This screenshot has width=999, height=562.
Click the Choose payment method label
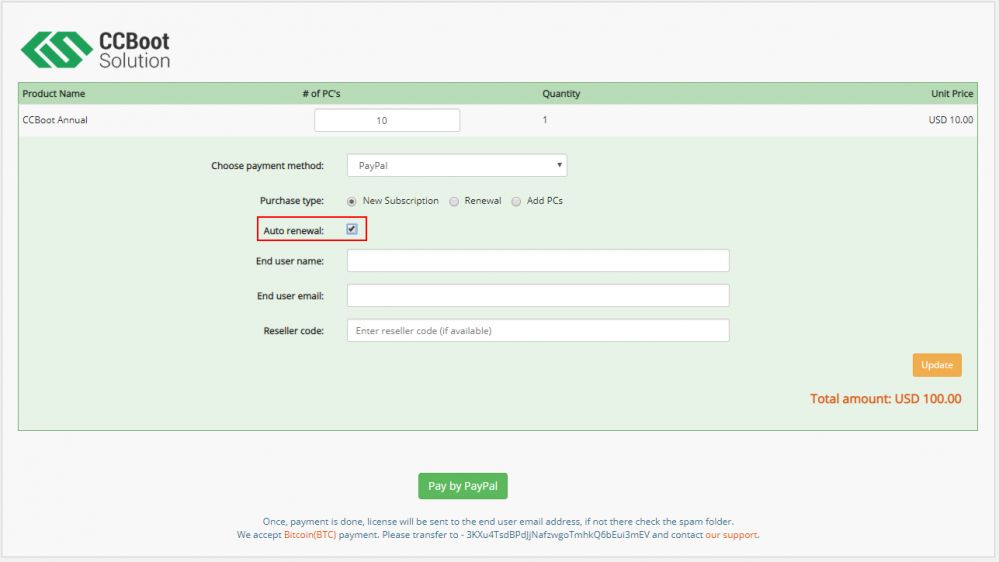[268, 166]
